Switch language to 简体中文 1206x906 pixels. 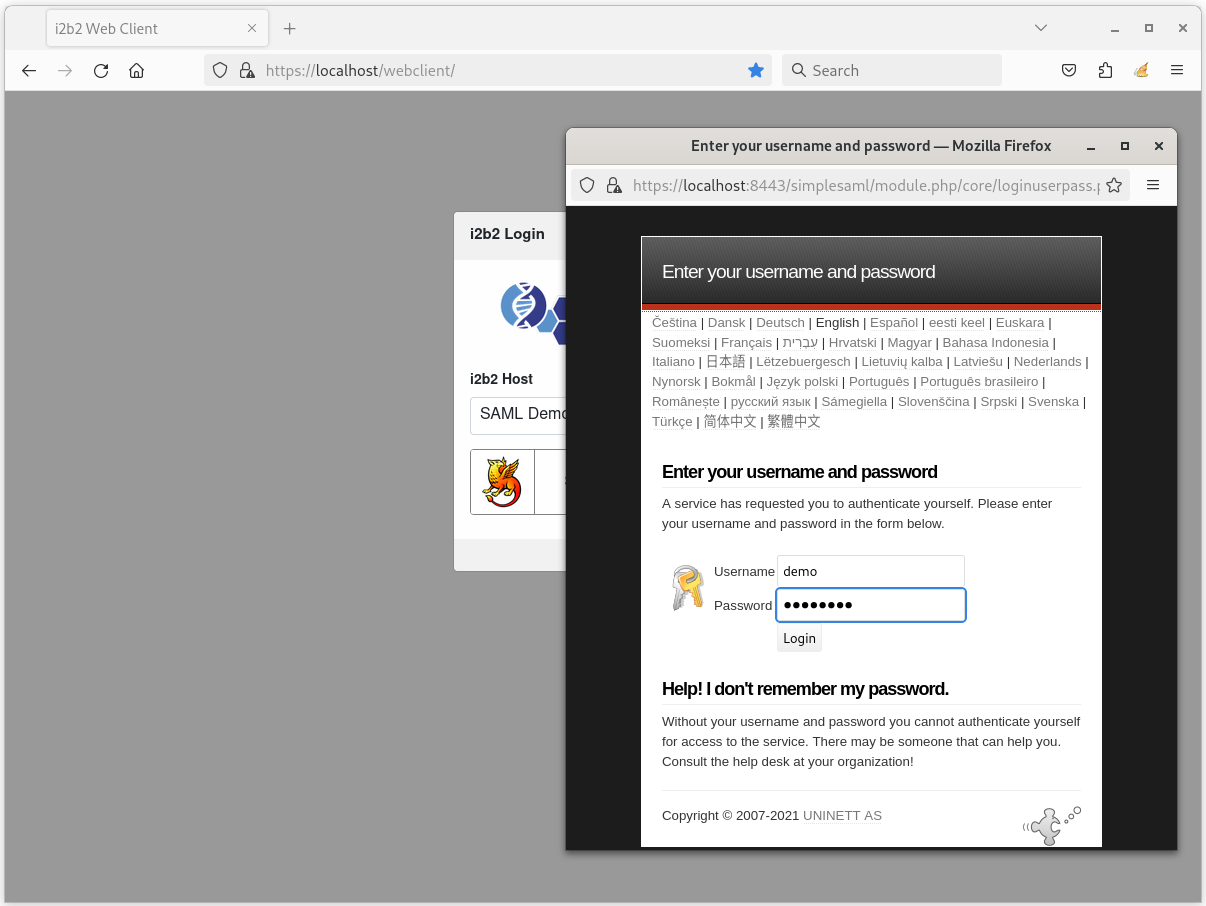pyautogui.click(x=730, y=421)
